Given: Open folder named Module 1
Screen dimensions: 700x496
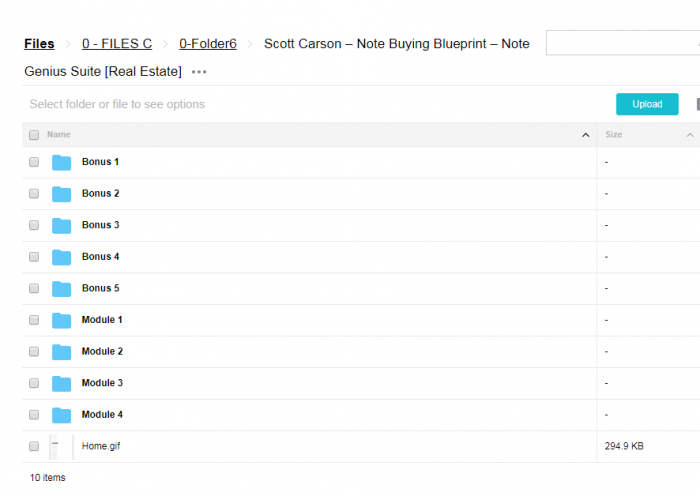Looking at the screenshot, I should pos(102,320).
